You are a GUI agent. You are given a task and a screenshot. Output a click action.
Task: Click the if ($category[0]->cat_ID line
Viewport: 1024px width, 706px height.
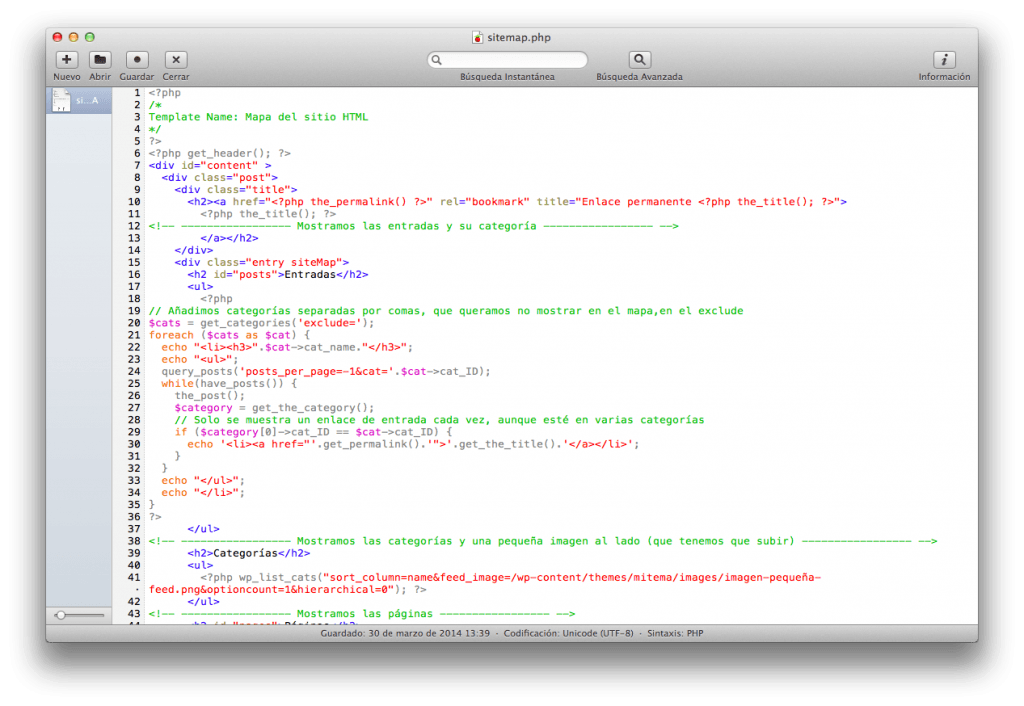[313, 432]
